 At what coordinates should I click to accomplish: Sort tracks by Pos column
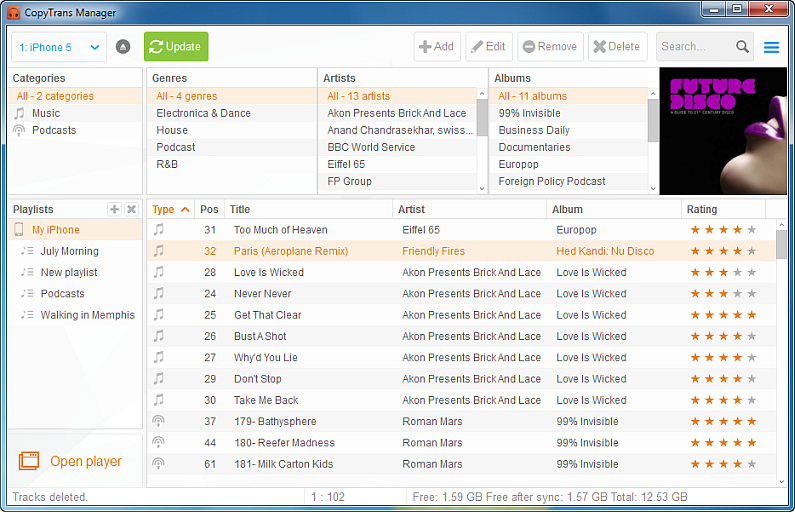[209, 209]
